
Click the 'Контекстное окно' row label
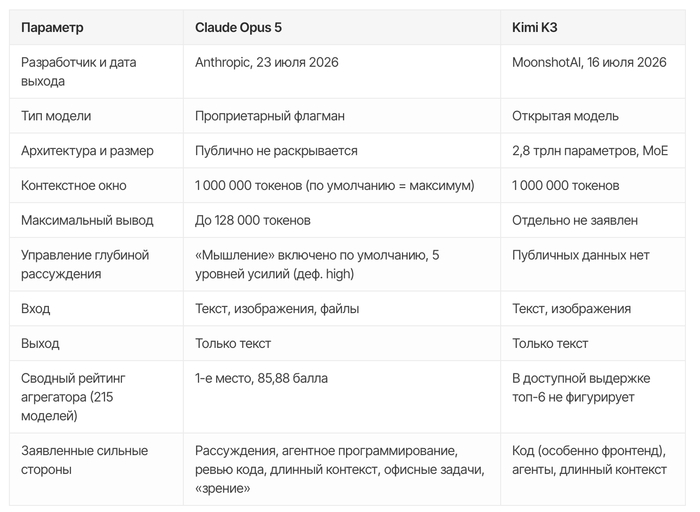[x=74, y=186]
